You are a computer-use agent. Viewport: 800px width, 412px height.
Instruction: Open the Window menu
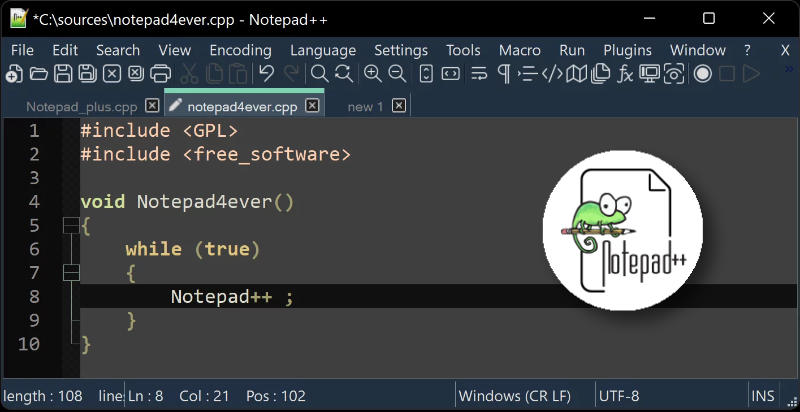698,50
